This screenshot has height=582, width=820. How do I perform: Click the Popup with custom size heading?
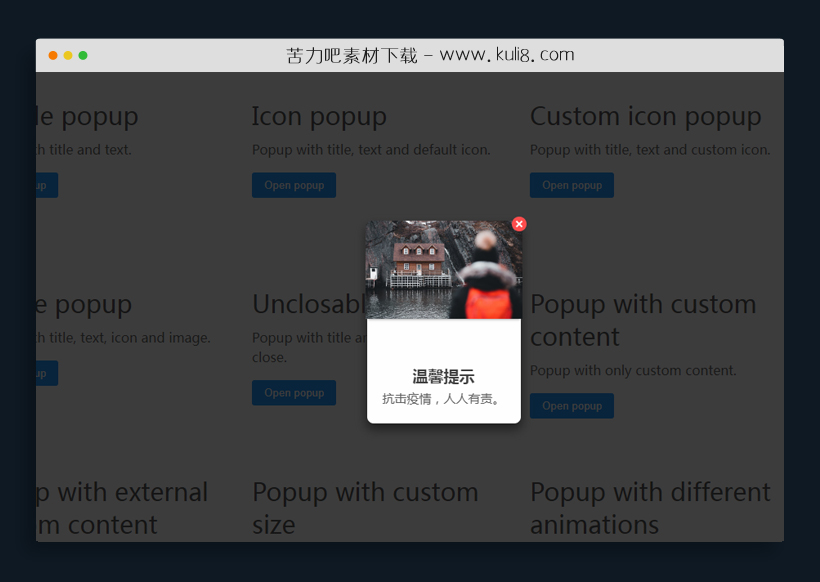coord(365,508)
